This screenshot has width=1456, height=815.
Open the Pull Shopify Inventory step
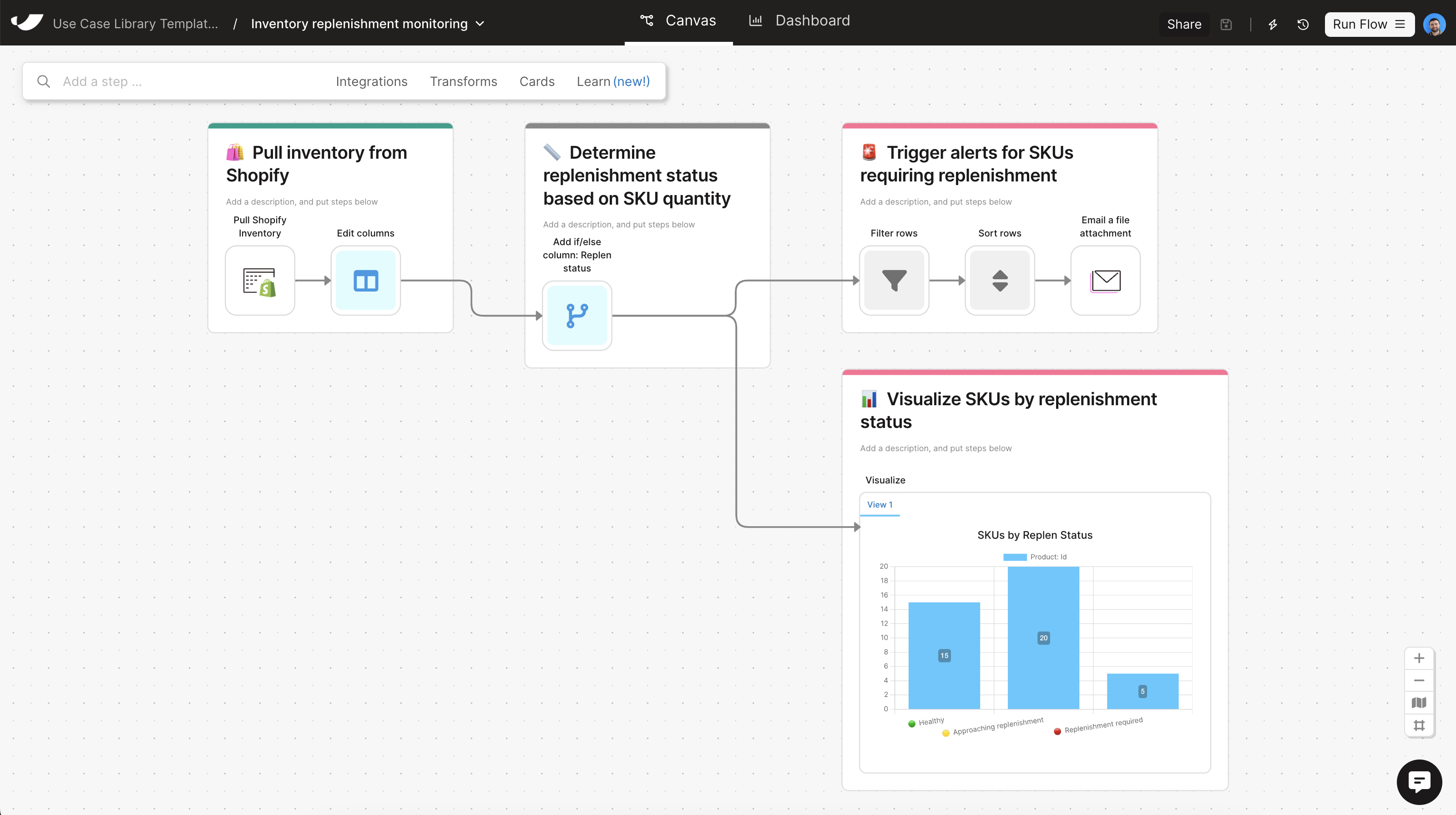point(259,280)
